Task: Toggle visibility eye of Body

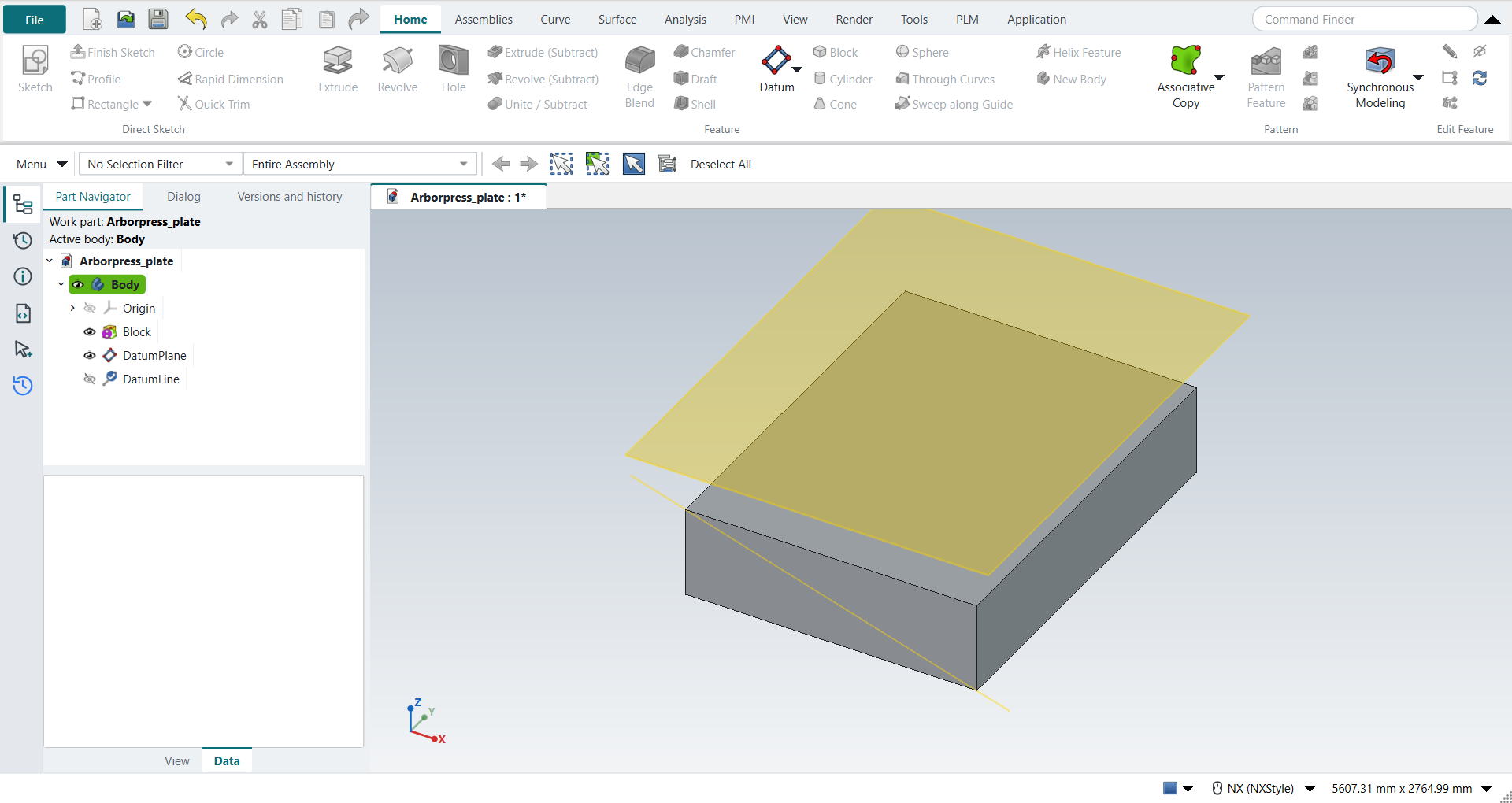Action: (x=78, y=285)
